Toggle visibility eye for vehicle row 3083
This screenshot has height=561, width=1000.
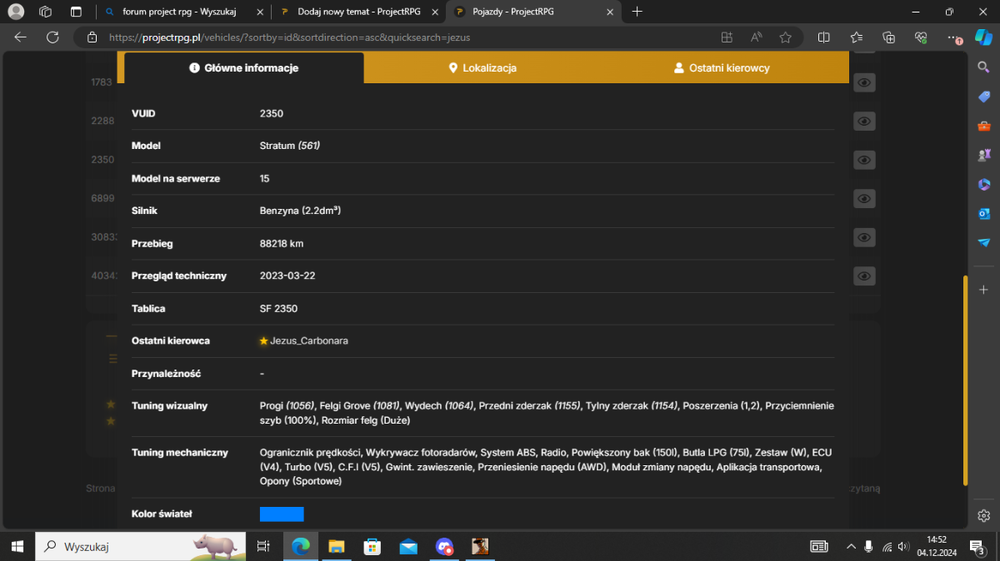click(x=864, y=238)
